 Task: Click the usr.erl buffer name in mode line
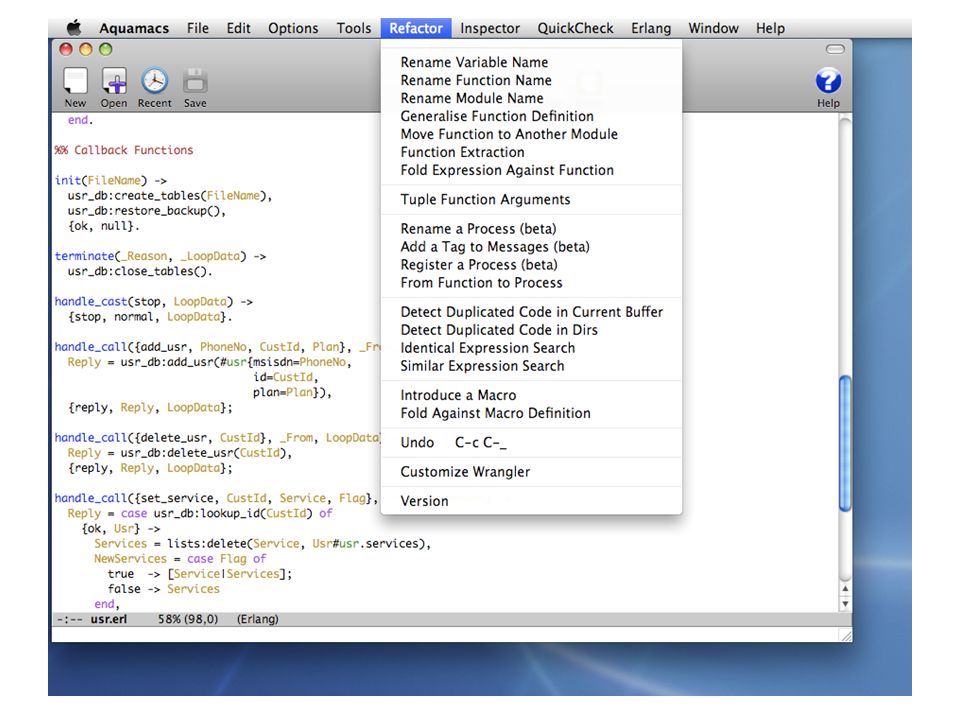pos(108,619)
